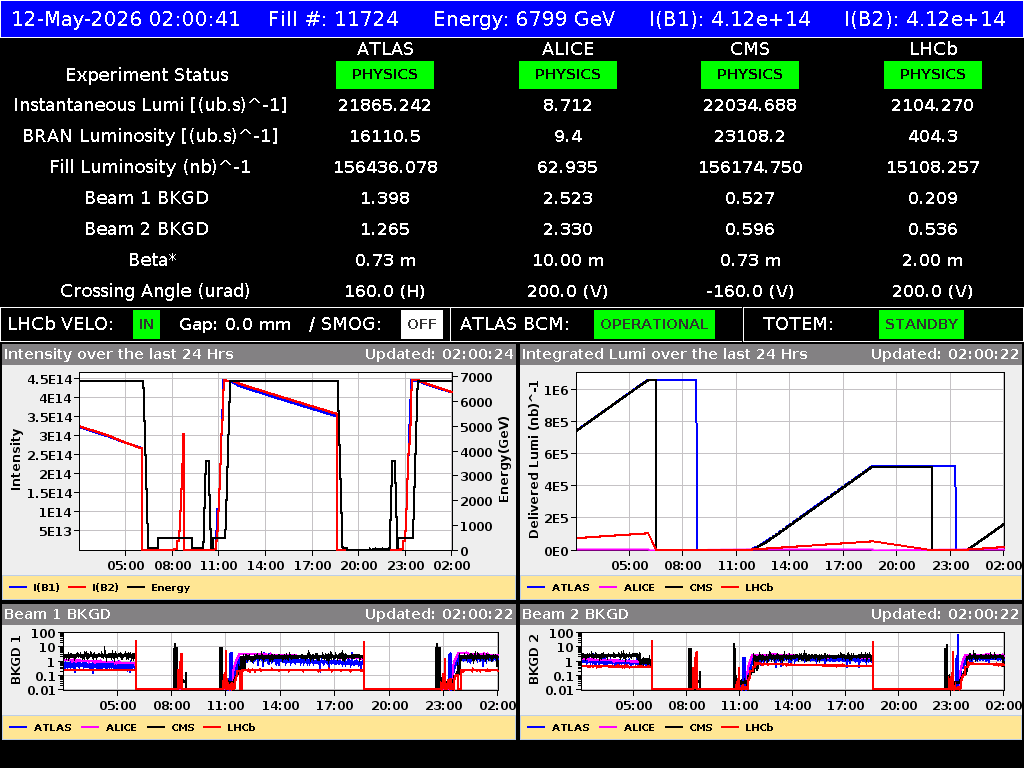
Task: Click the LHCb PHYSICS status indicator
Action: (933, 74)
